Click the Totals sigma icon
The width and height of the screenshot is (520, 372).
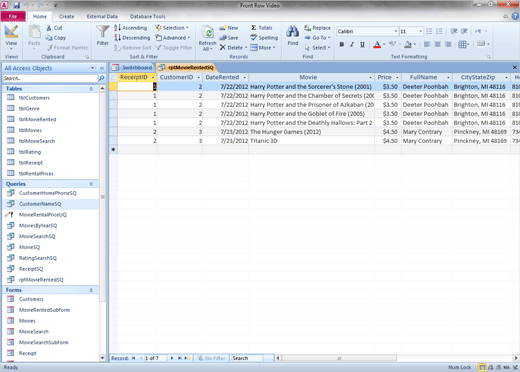(254, 28)
